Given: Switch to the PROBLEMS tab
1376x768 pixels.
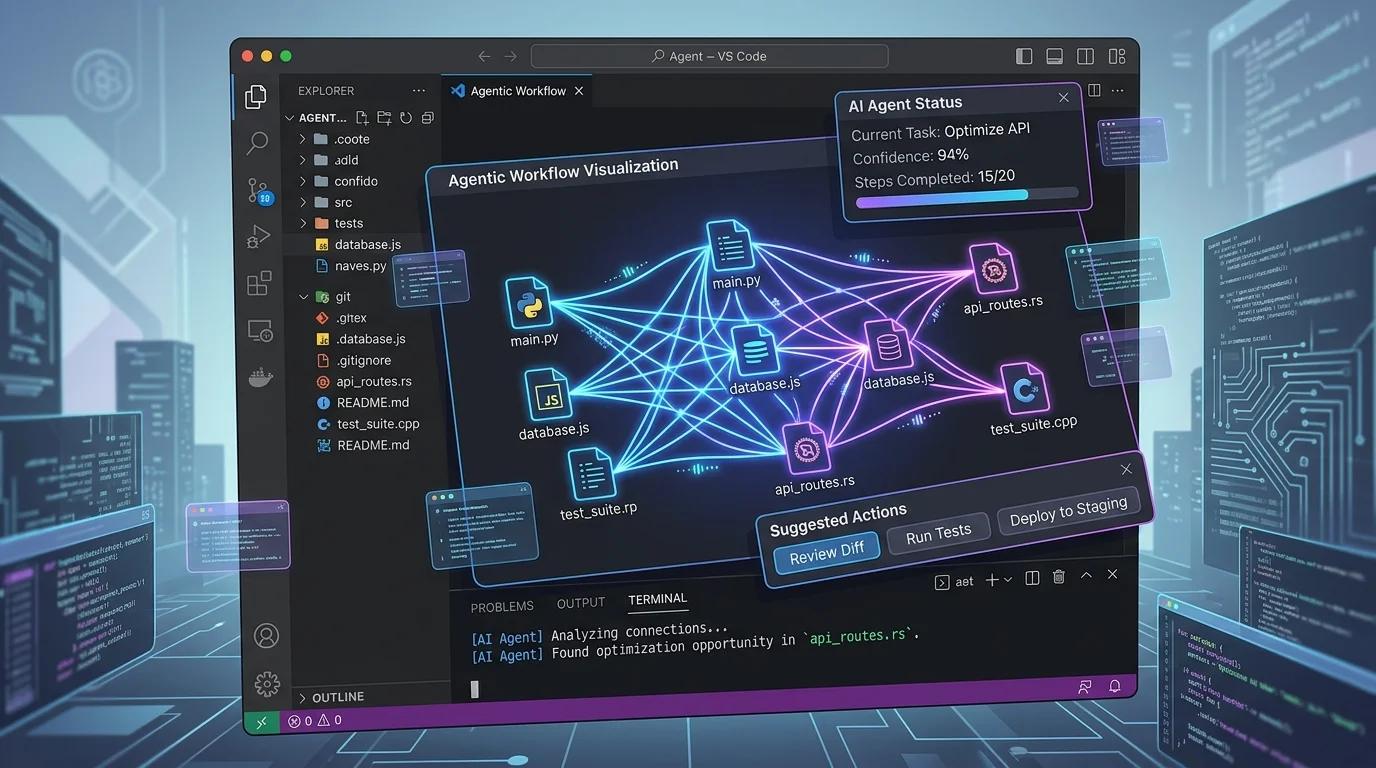Looking at the screenshot, I should tap(502, 606).
